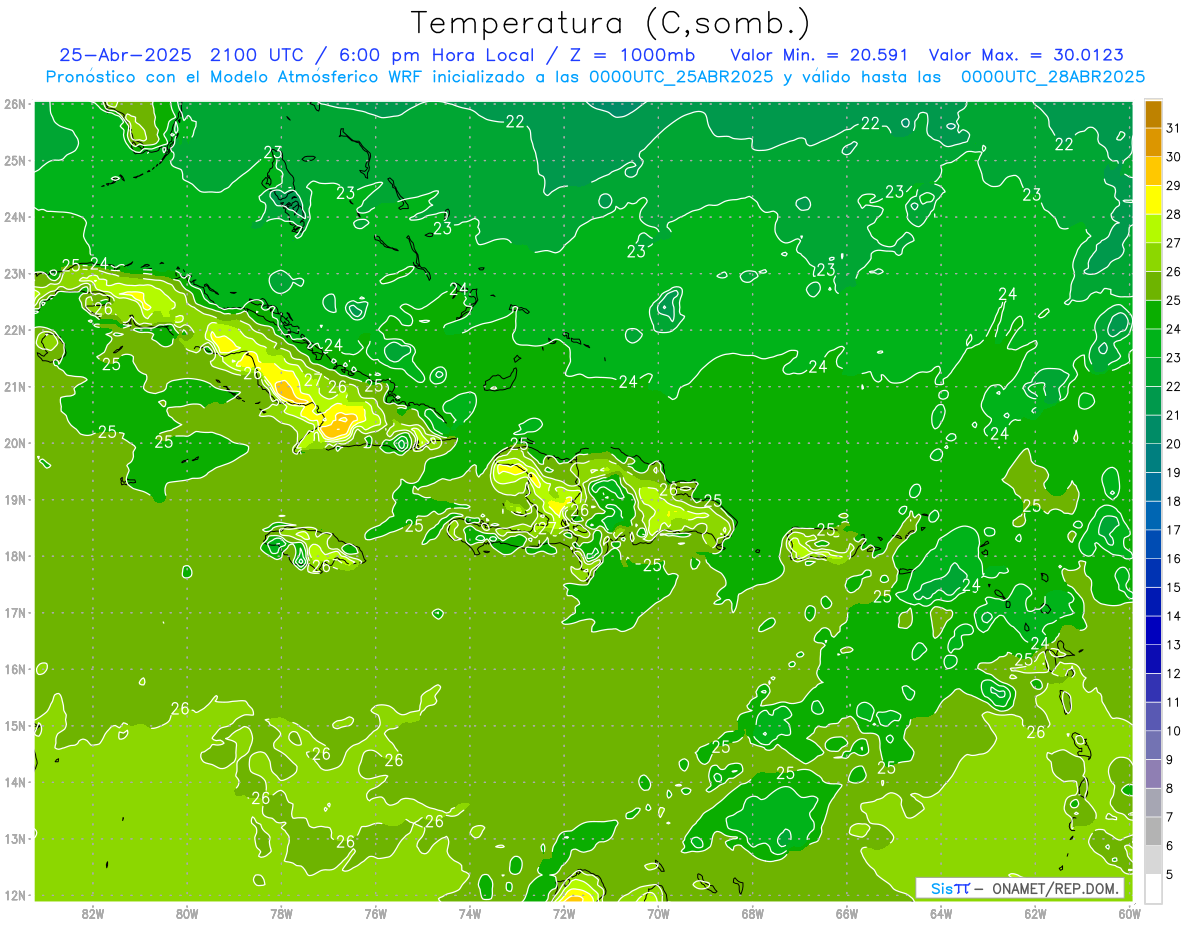Click the "30" label on the color scale

pos(1173,157)
